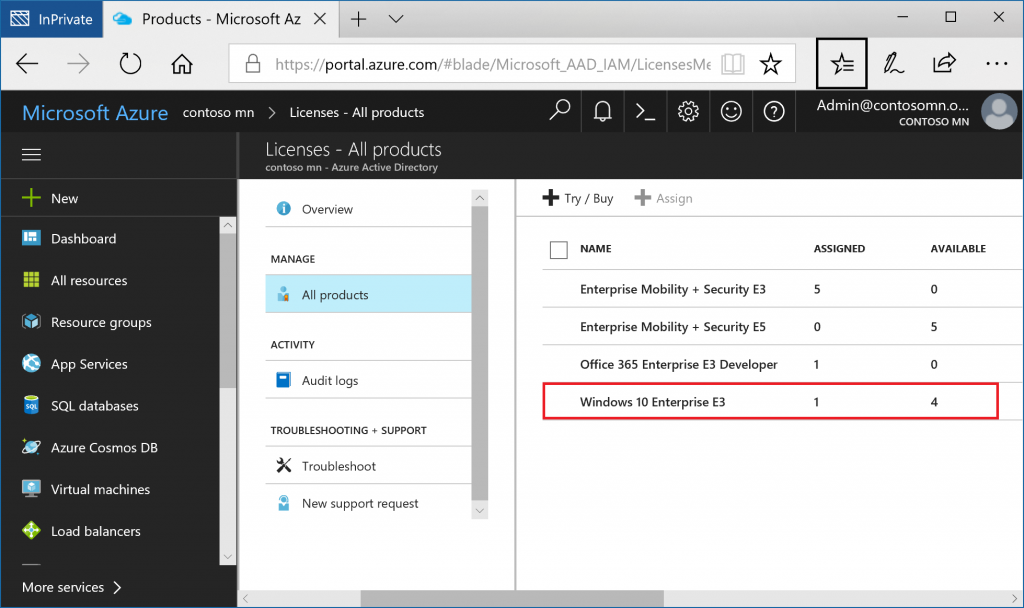Send feedback via the smiley icon

[731, 111]
